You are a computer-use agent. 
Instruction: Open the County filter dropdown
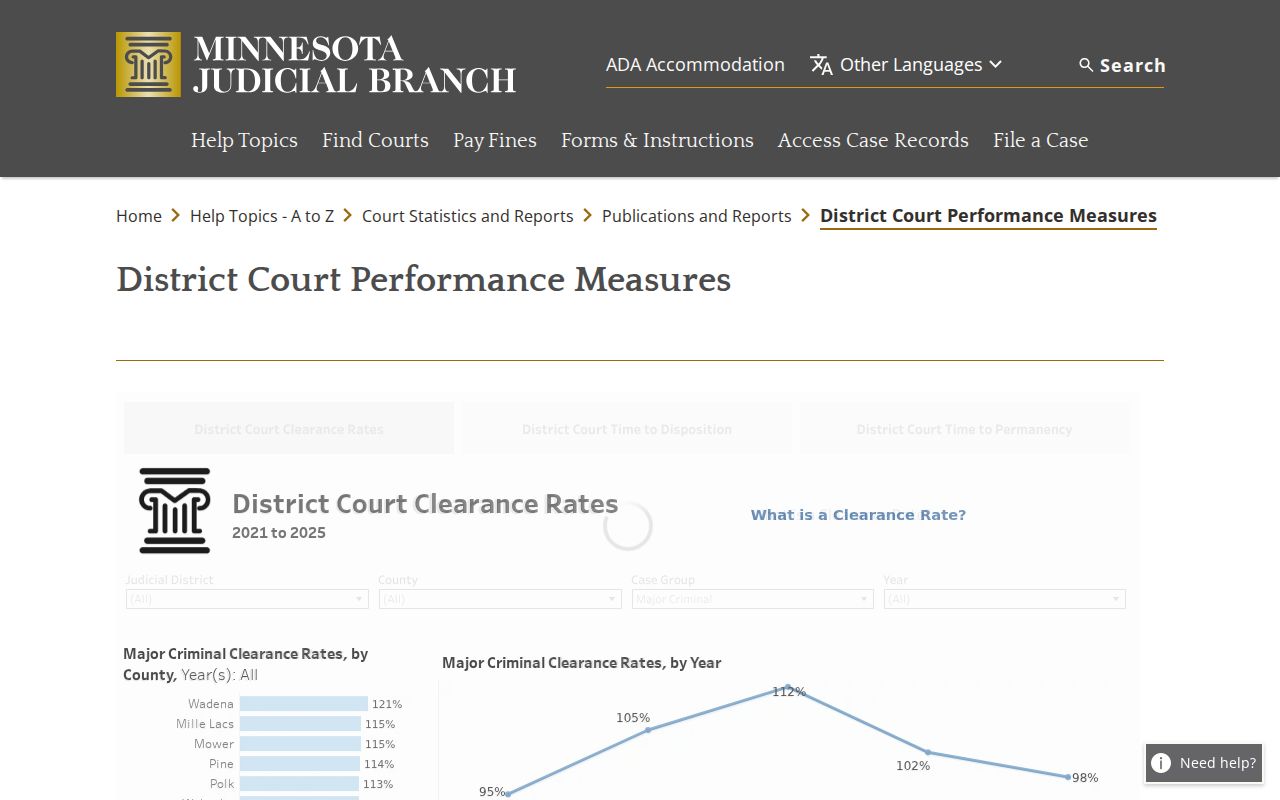(500, 599)
